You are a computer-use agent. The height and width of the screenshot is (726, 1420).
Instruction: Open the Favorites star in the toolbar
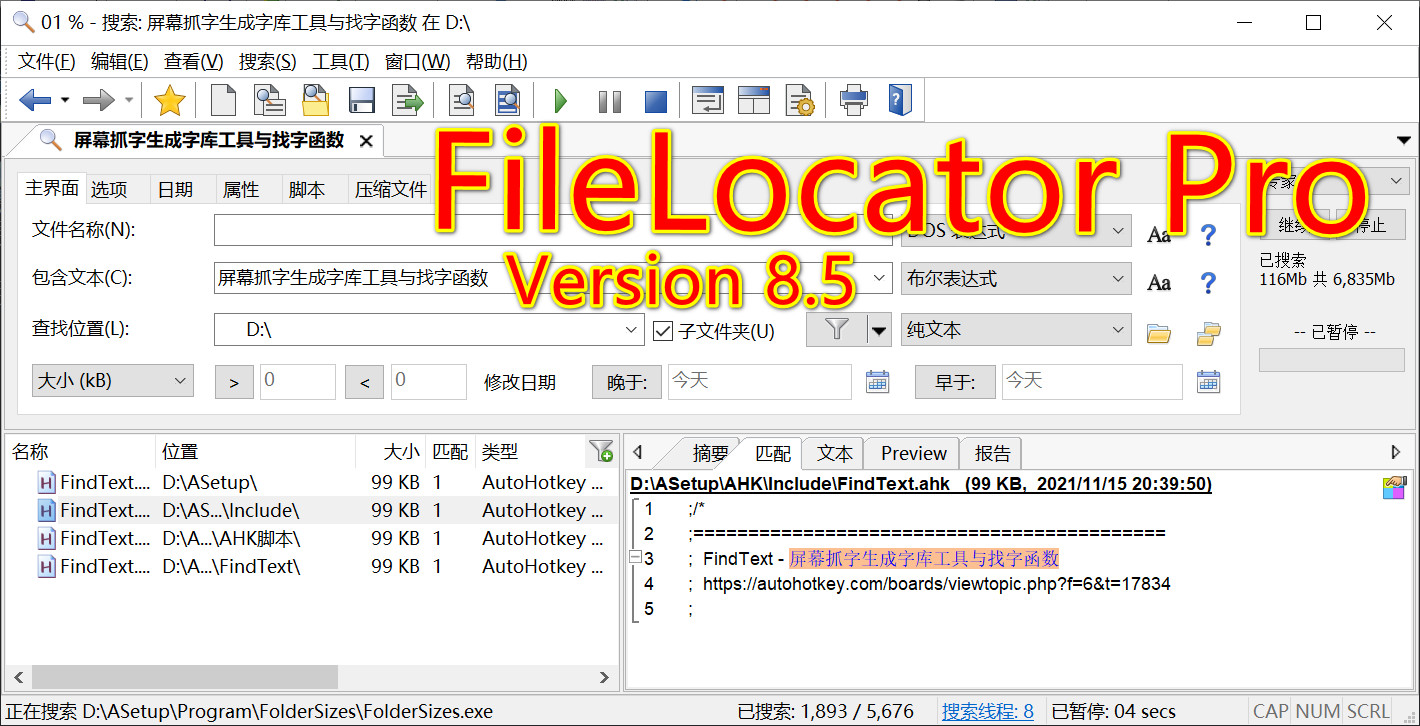pos(170,100)
